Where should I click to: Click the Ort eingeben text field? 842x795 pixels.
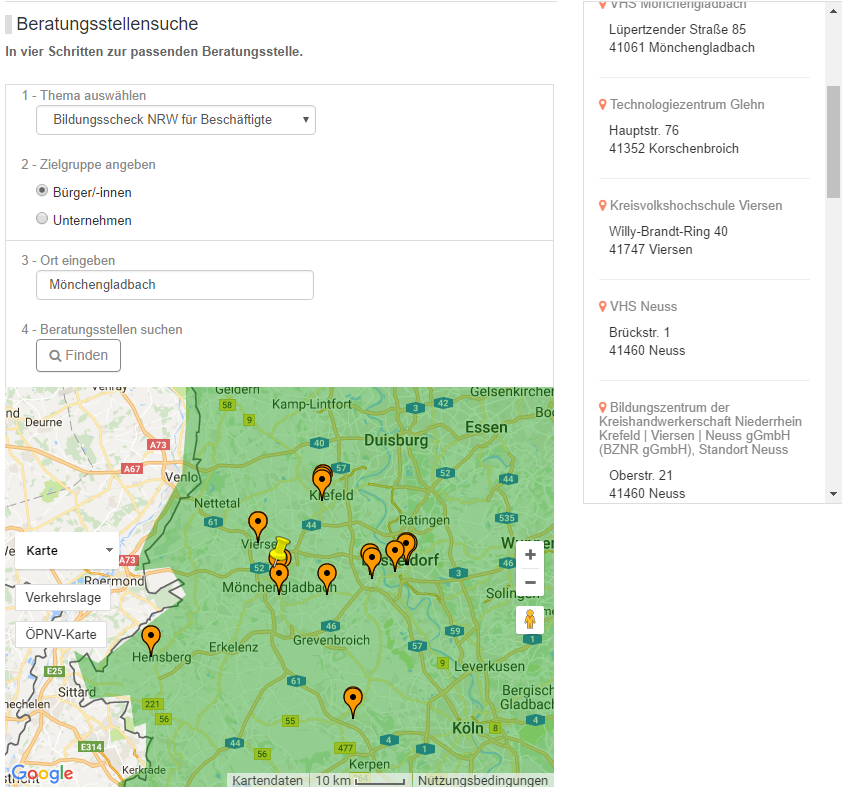(175, 285)
